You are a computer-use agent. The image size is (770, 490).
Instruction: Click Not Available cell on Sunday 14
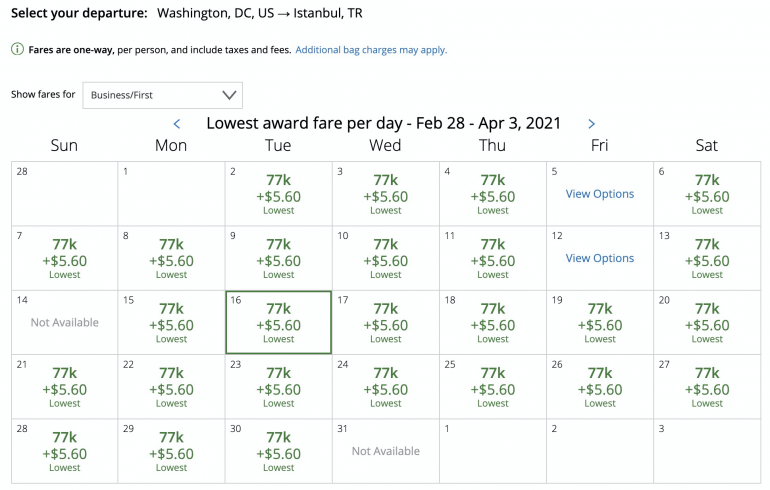coord(64,323)
